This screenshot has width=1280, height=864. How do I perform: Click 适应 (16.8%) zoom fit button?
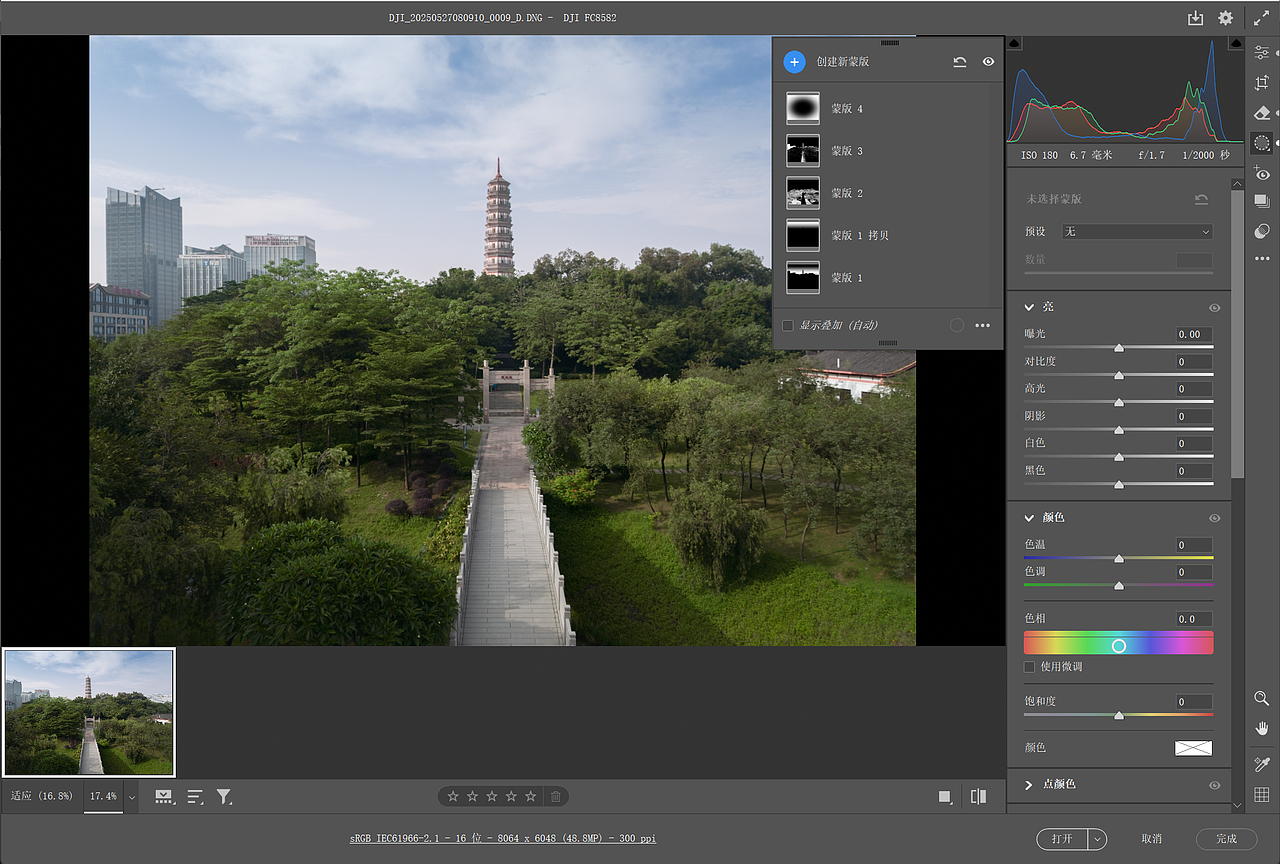pyautogui.click(x=42, y=797)
